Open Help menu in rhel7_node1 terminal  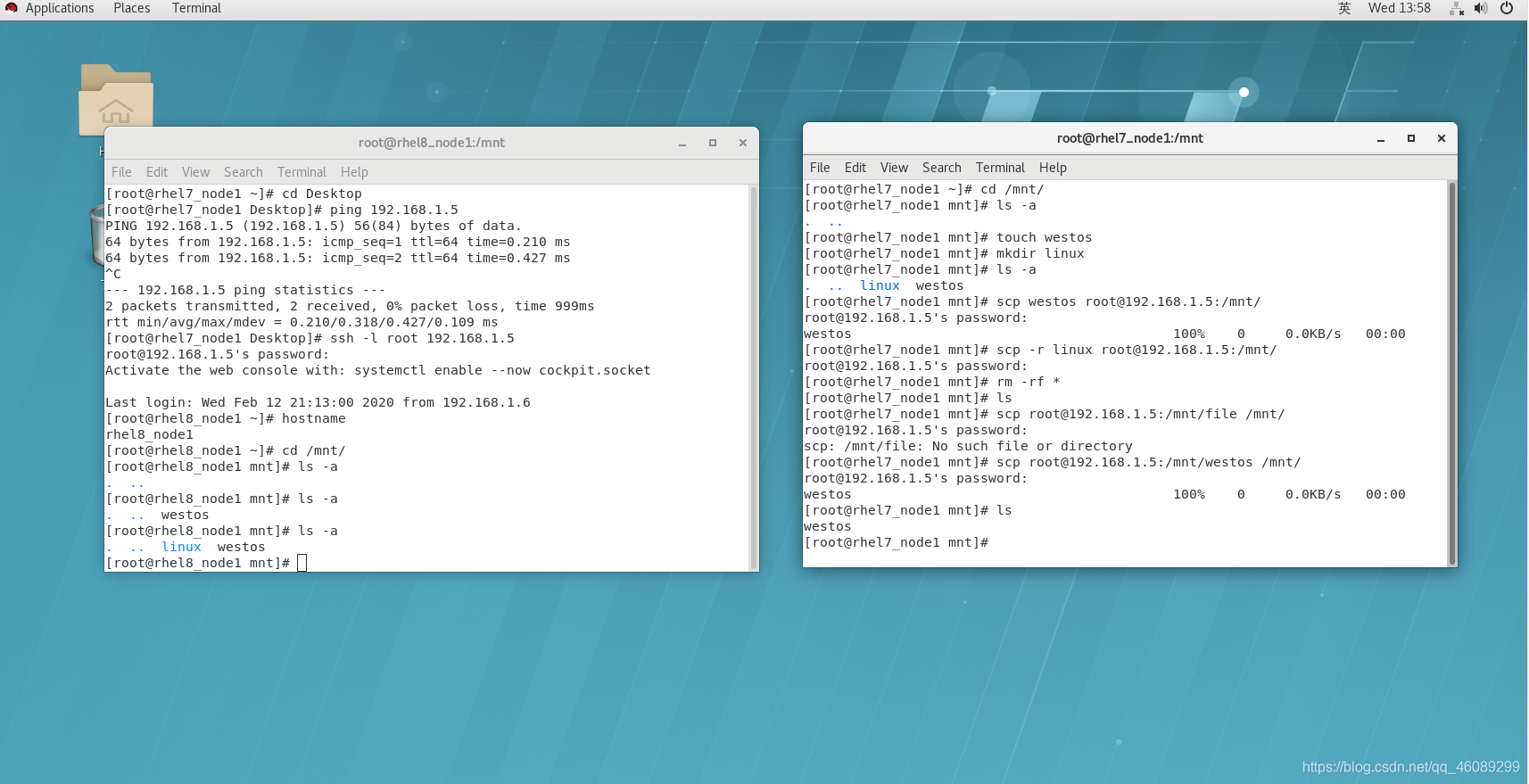[1053, 168]
